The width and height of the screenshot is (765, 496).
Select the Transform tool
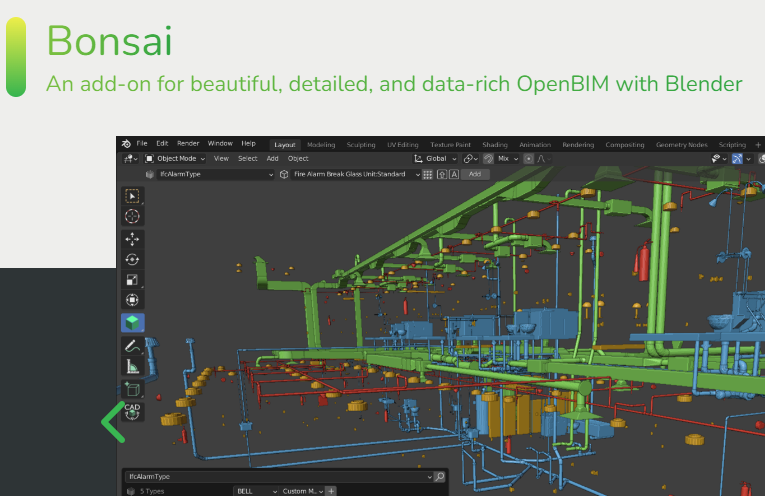coord(132,300)
